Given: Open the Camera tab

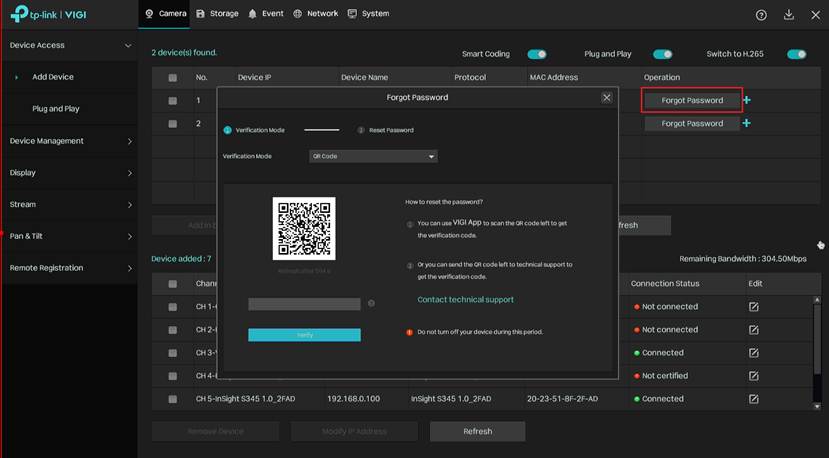Looking at the screenshot, I should pyautogui.click(x=165, y=14).
